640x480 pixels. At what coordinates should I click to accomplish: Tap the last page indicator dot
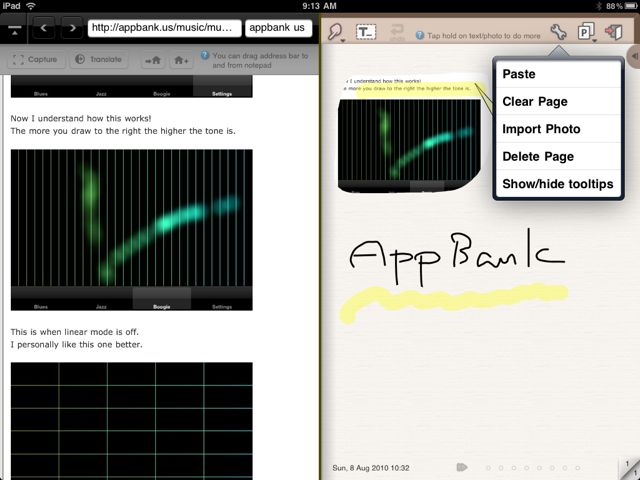click(578, 468)
